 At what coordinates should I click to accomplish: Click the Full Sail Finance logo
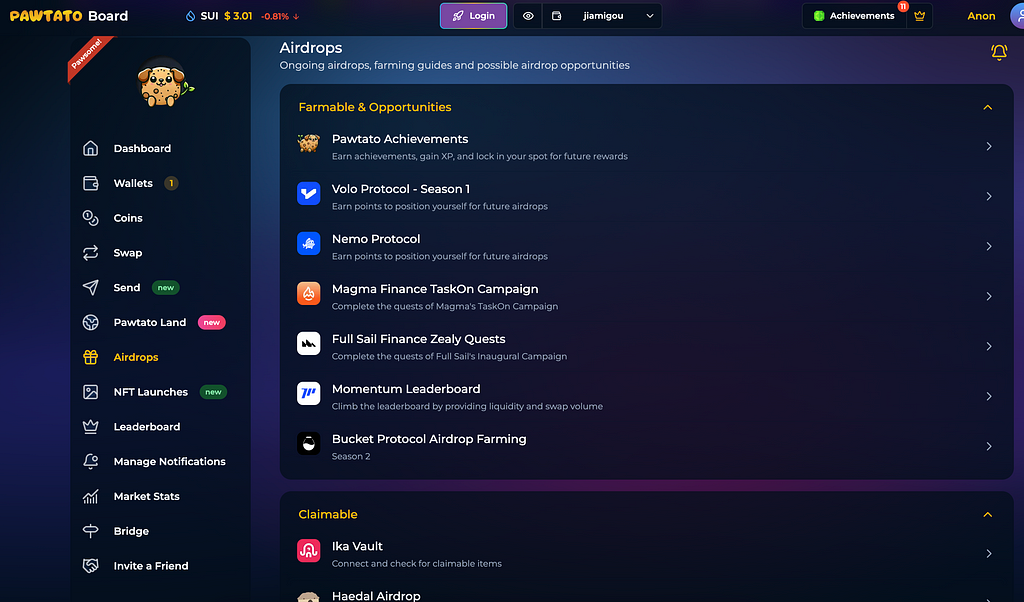[x=308, y=343]
